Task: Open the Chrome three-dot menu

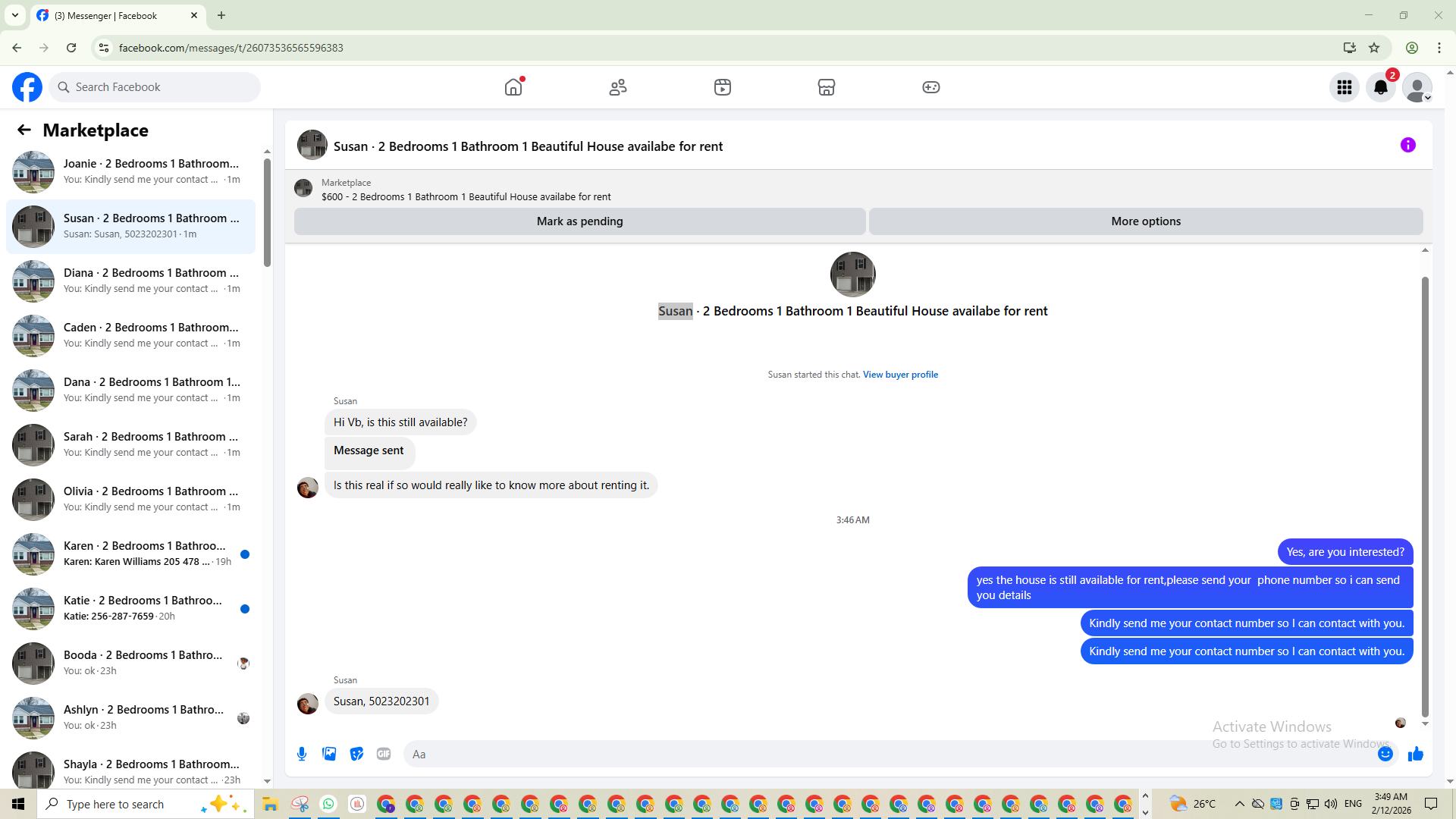Action: (x=1439, y=48)
